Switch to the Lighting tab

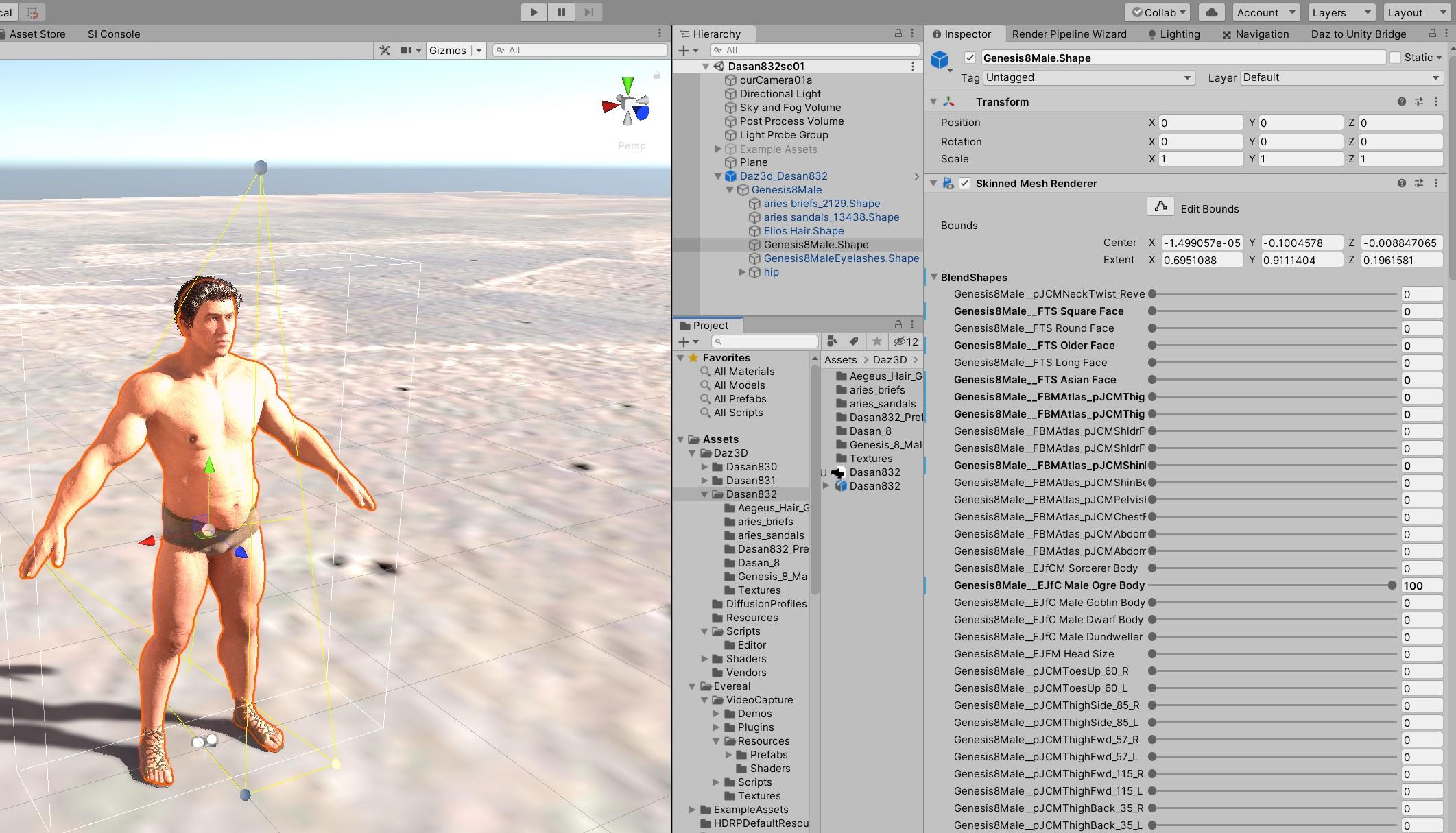point(1173,34)
